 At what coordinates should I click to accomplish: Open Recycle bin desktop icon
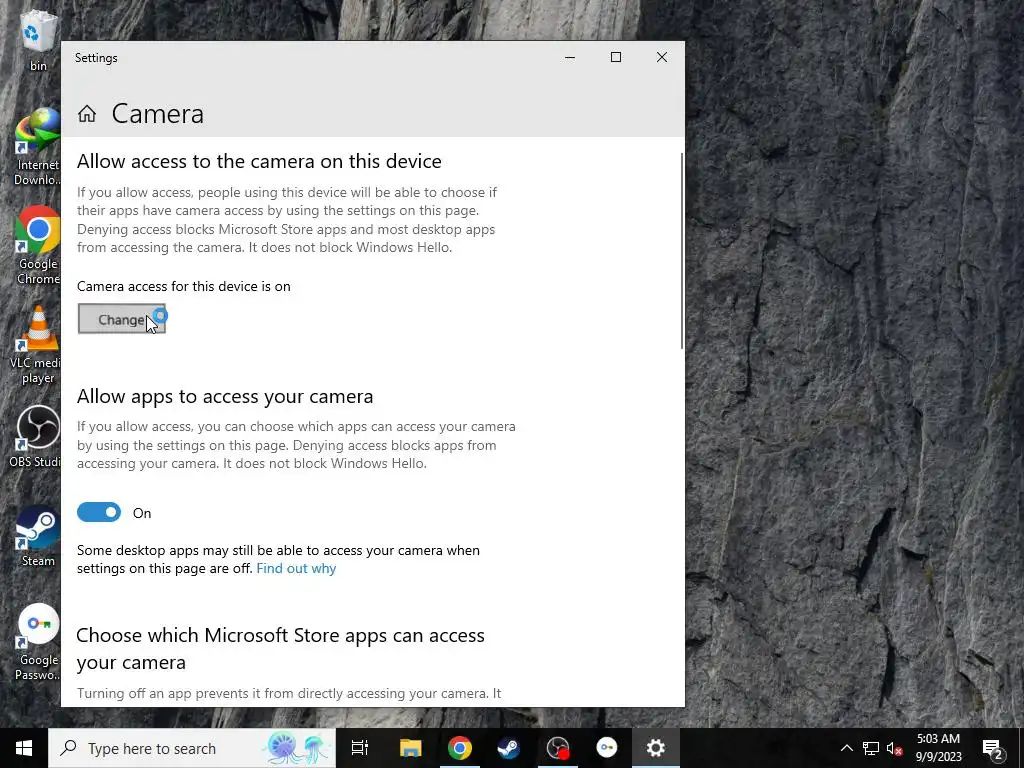38,40
